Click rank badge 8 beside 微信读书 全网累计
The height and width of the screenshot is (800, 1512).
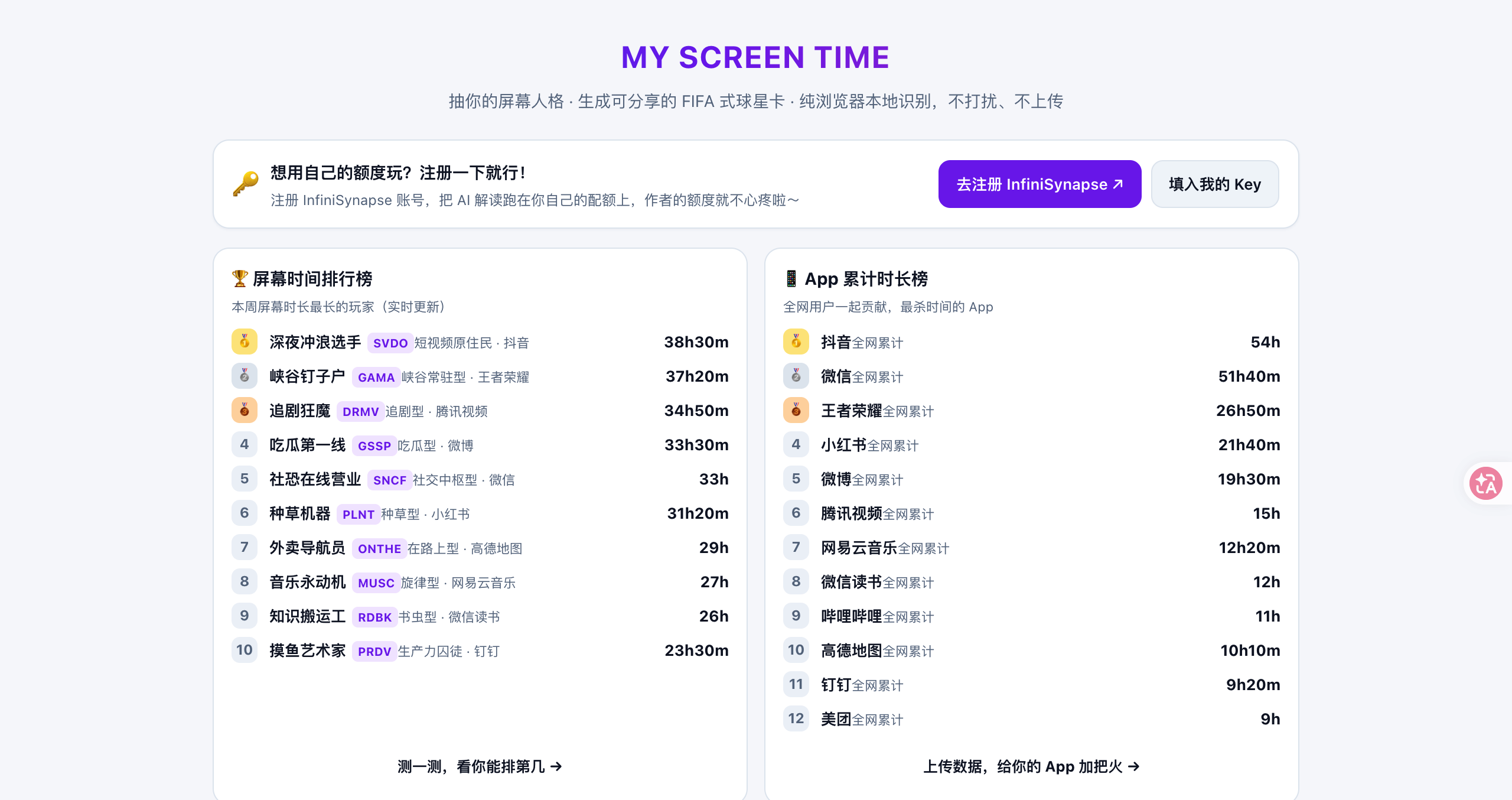[x=796, y=581]
